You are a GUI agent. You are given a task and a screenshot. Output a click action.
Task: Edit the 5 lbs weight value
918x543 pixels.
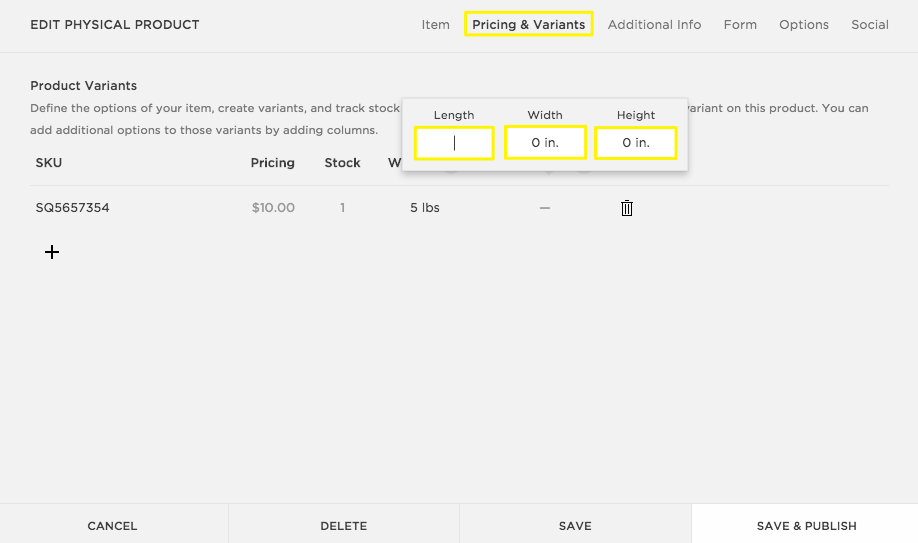tap(425, 208)
